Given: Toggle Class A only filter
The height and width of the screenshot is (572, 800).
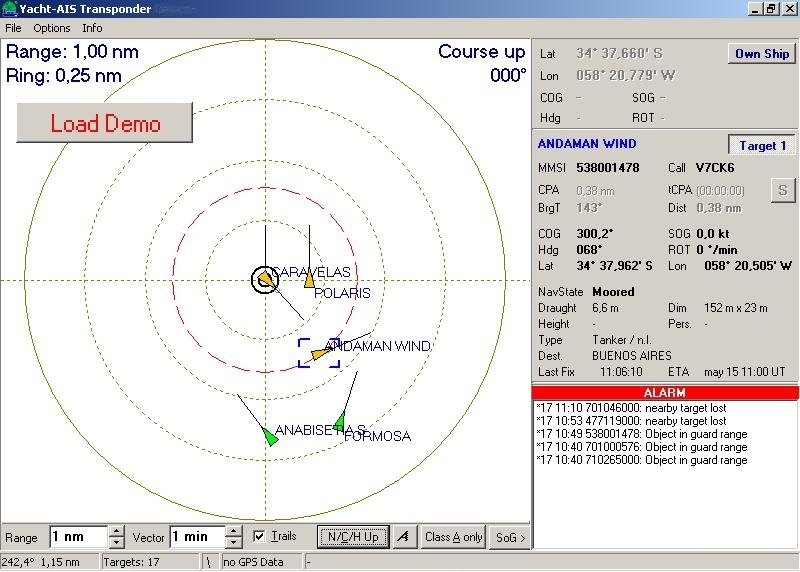Looking at the screenshot, I should (x=453, y=537).
